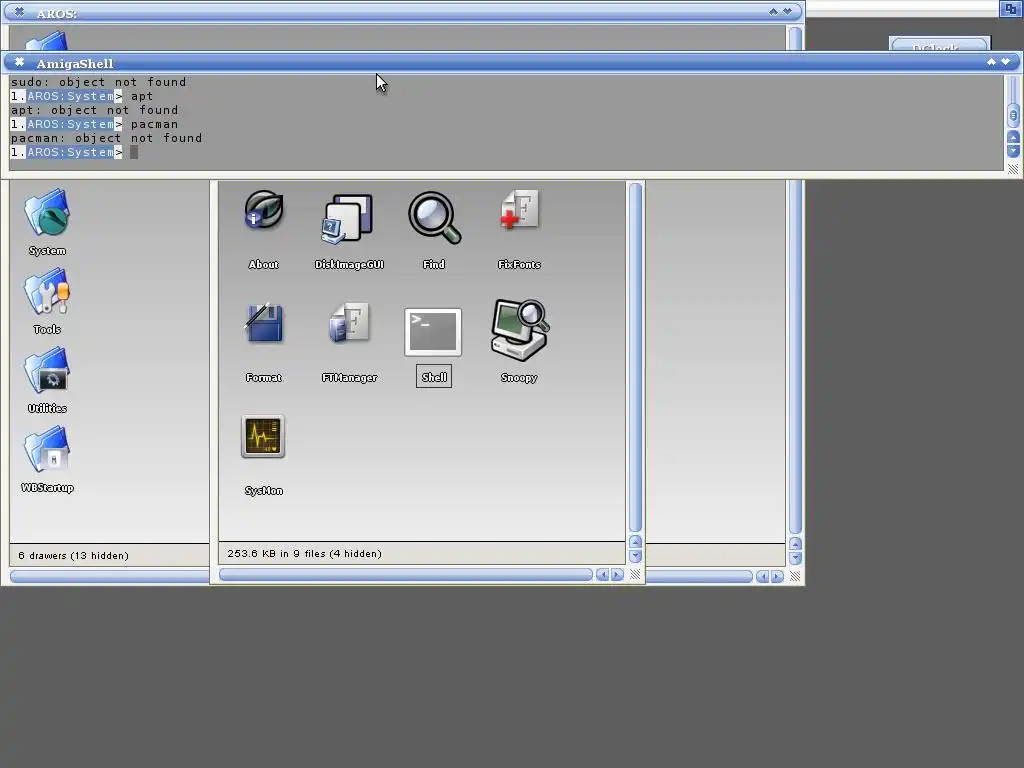1024x768 pixels.
Task: Click the screen depth gadget in top-right corner
Action: coord(1010,8)
